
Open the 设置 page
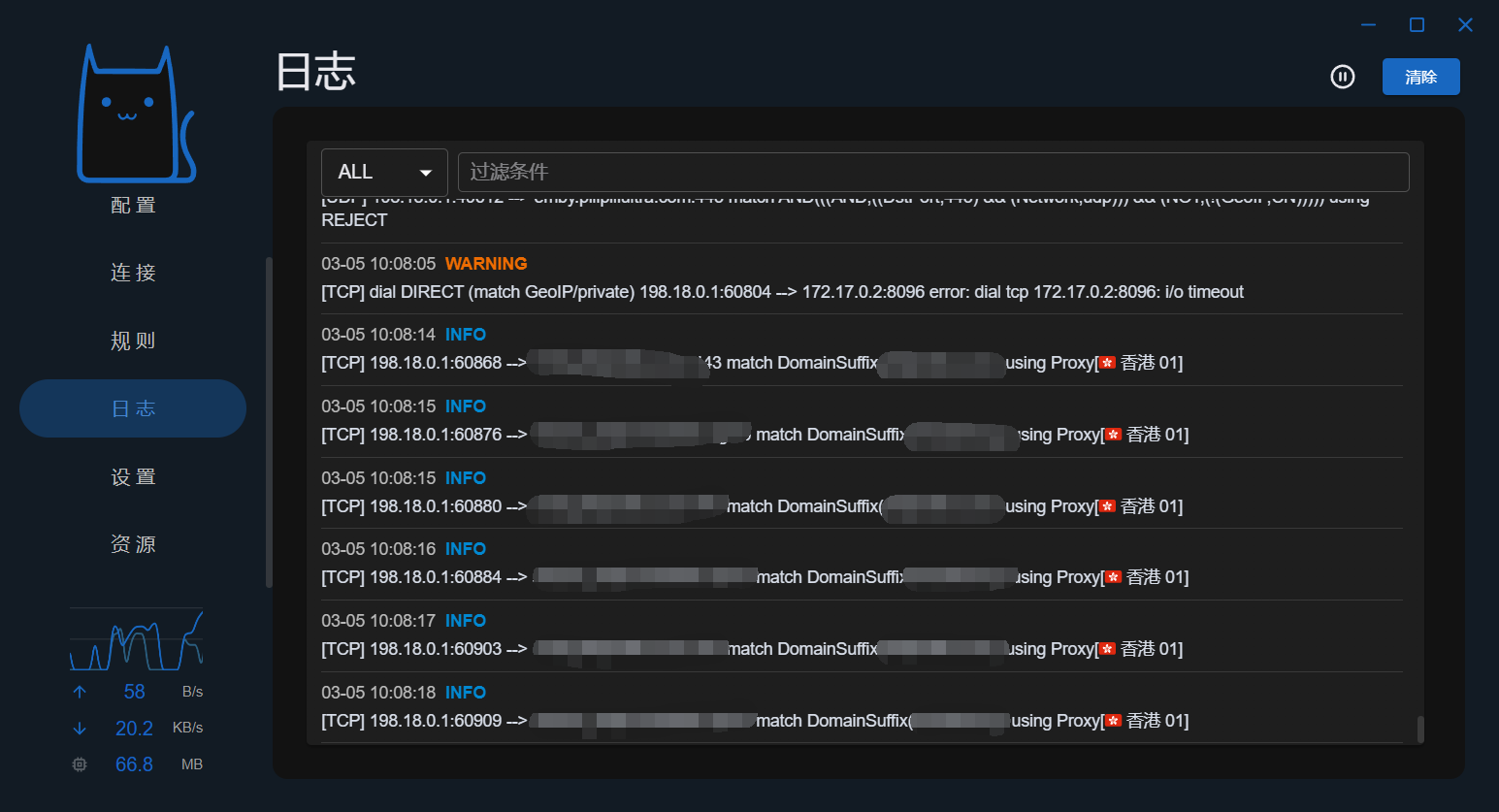(133, 476)
